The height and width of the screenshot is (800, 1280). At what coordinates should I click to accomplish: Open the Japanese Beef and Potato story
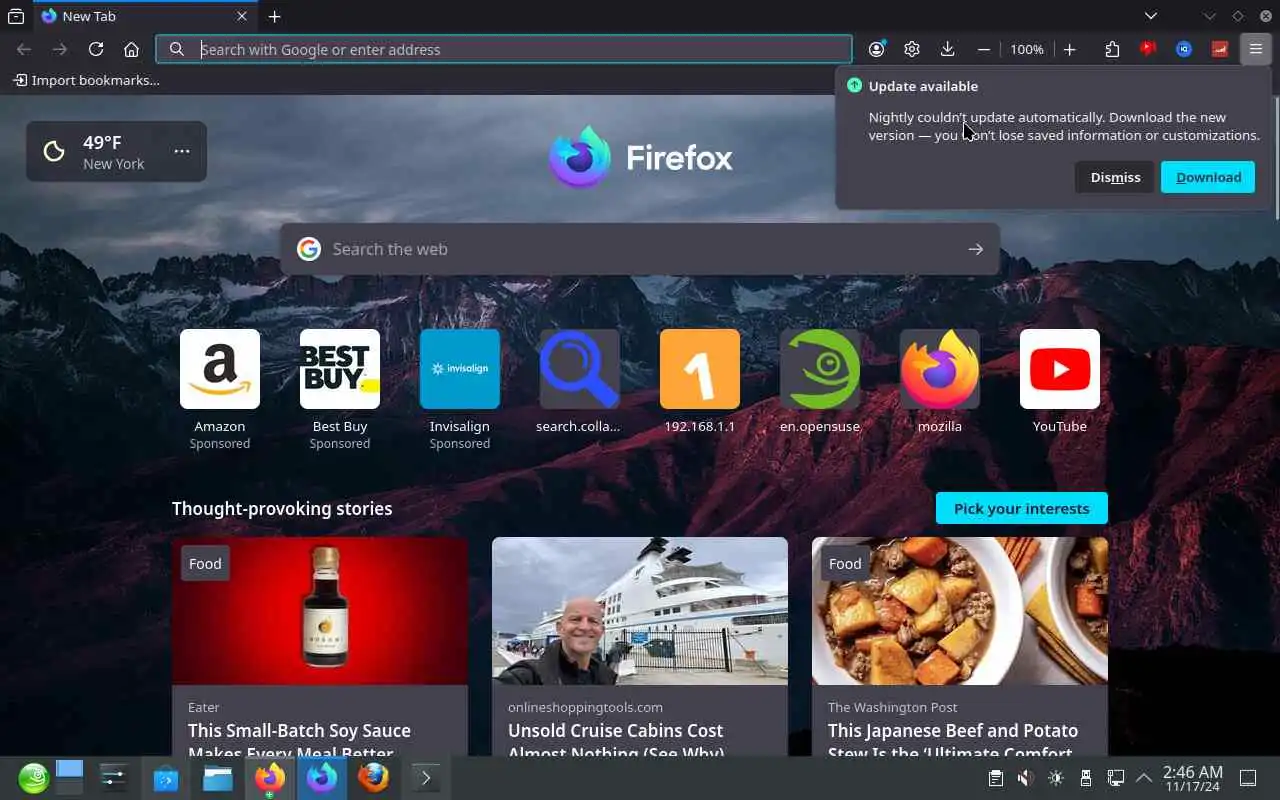tap(960, 647)
